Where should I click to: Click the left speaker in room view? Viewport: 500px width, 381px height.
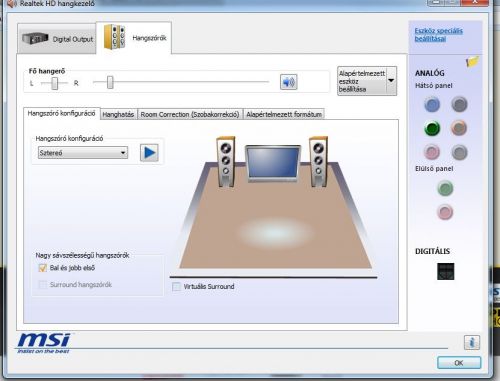226,161
